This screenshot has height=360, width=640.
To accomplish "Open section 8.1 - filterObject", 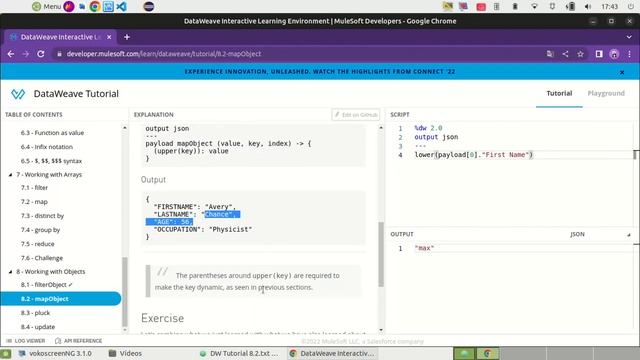I will [47, 284].
